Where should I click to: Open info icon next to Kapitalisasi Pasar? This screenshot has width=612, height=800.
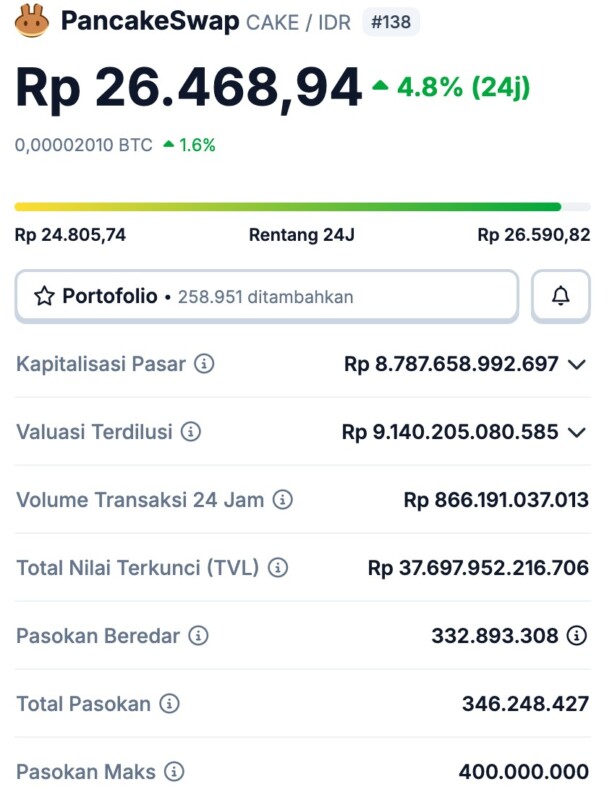tap(204, 364)
